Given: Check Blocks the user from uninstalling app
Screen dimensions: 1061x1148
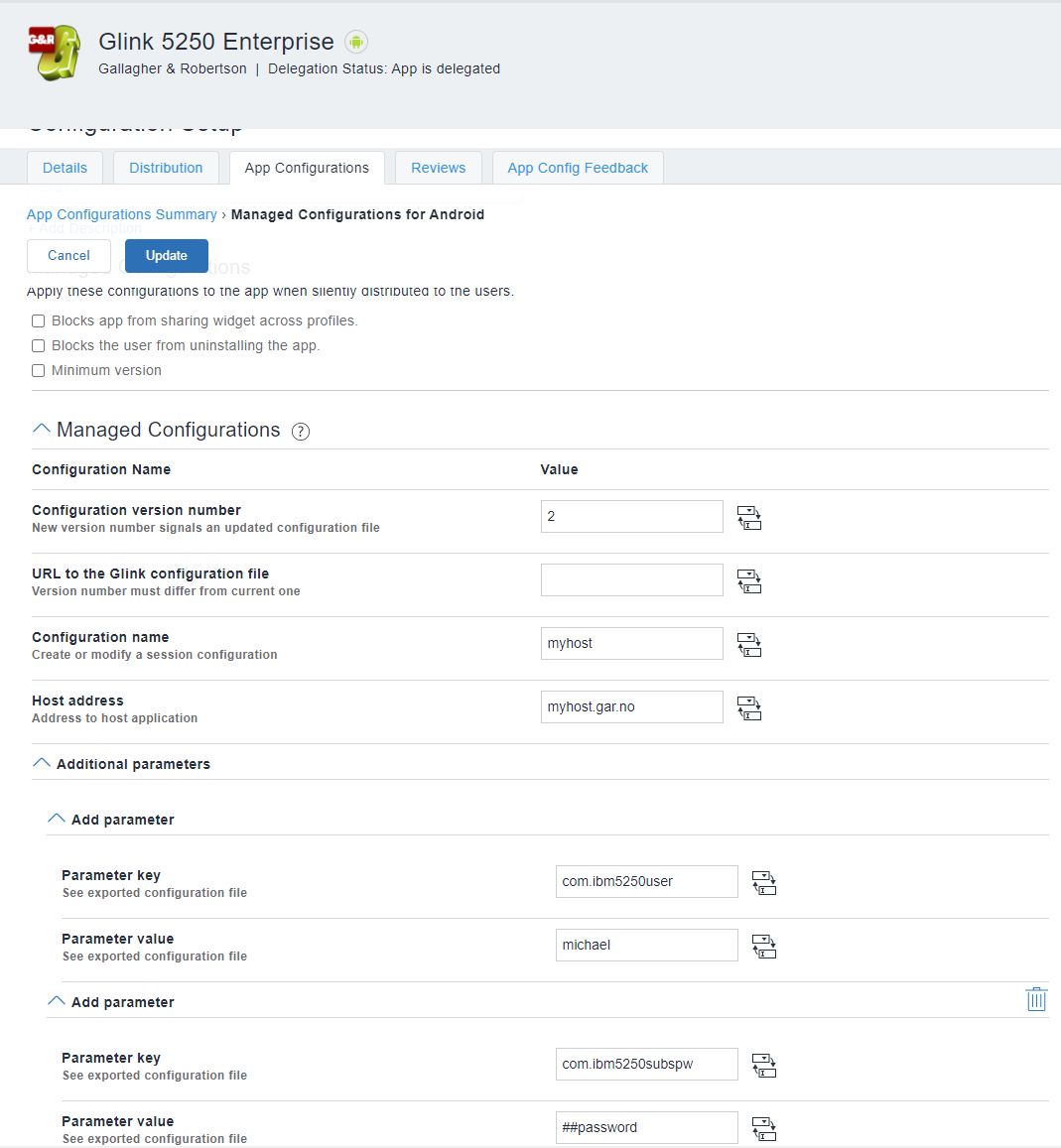Looking at the screenshot, I should click(39, 346).
